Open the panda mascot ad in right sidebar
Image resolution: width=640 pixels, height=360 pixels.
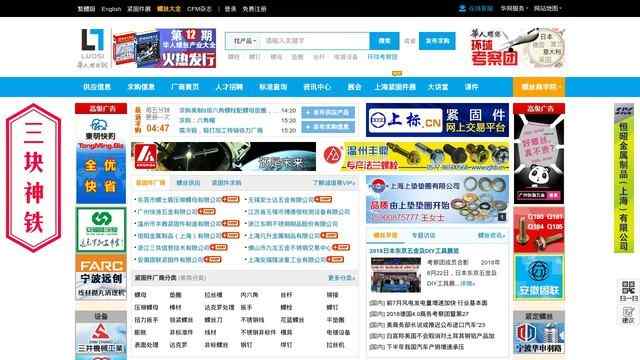(539, 158)
